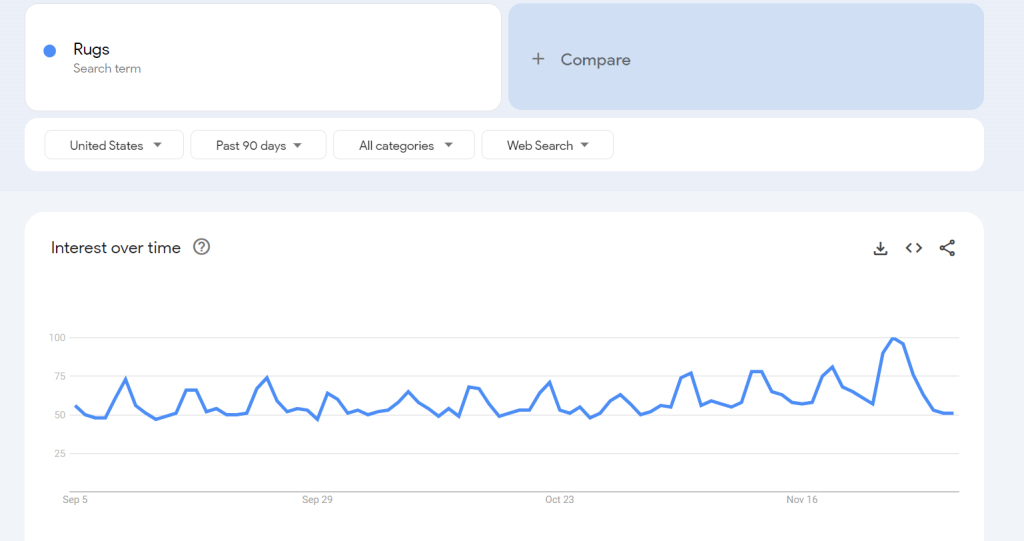Expand the Web Search type dropdown
1024x541 pixels.
point(547,145)
